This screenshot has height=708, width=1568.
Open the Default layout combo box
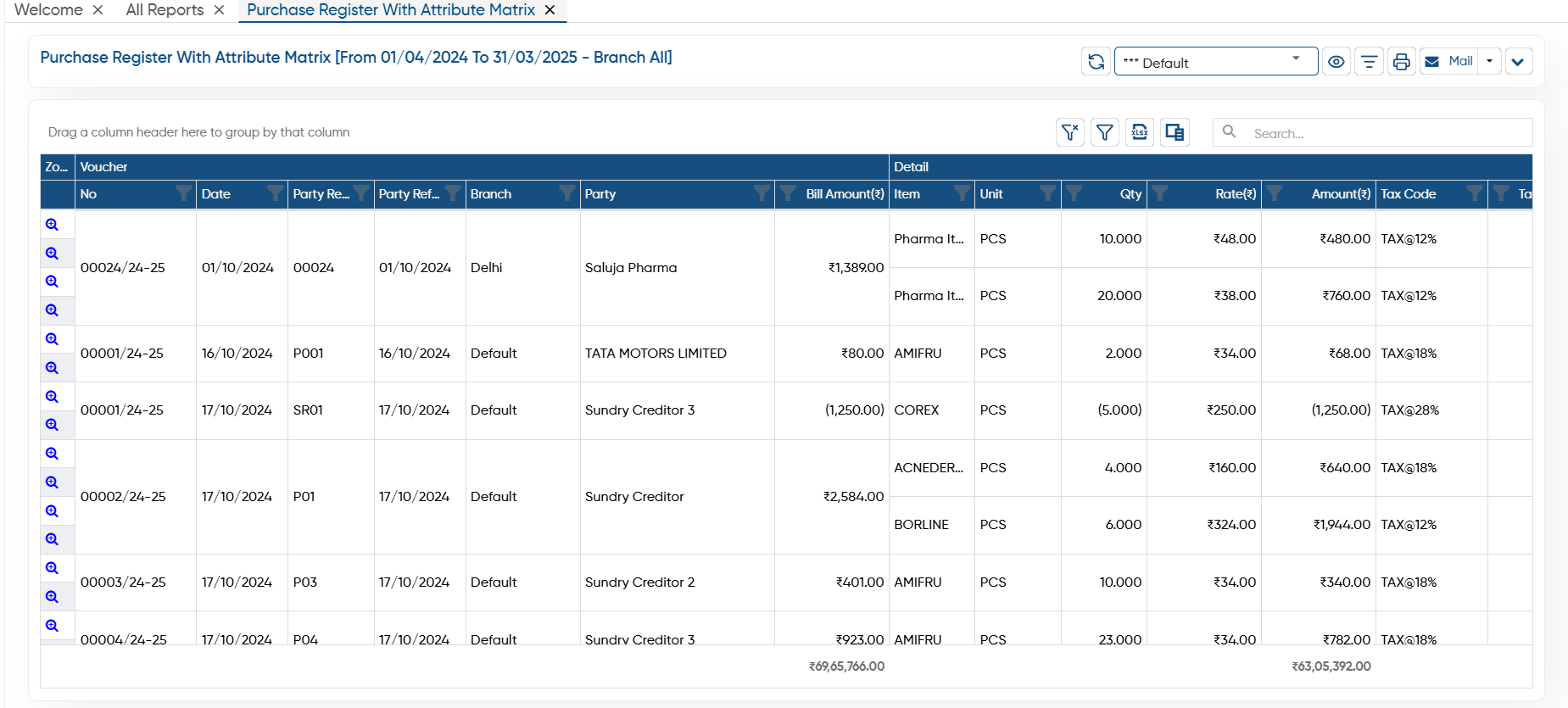click(x=1216, y=62)
